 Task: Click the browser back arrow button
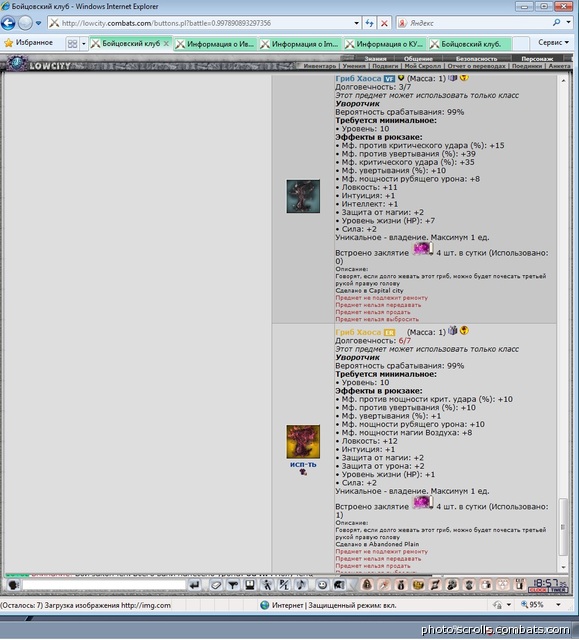(x=8, y=23)
